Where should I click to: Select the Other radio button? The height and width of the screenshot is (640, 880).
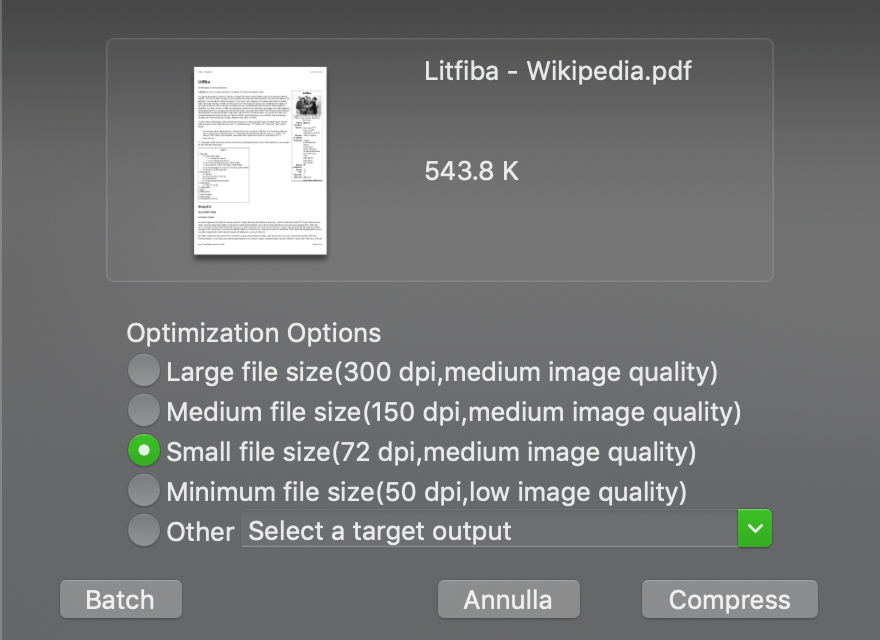coord(144,530)
